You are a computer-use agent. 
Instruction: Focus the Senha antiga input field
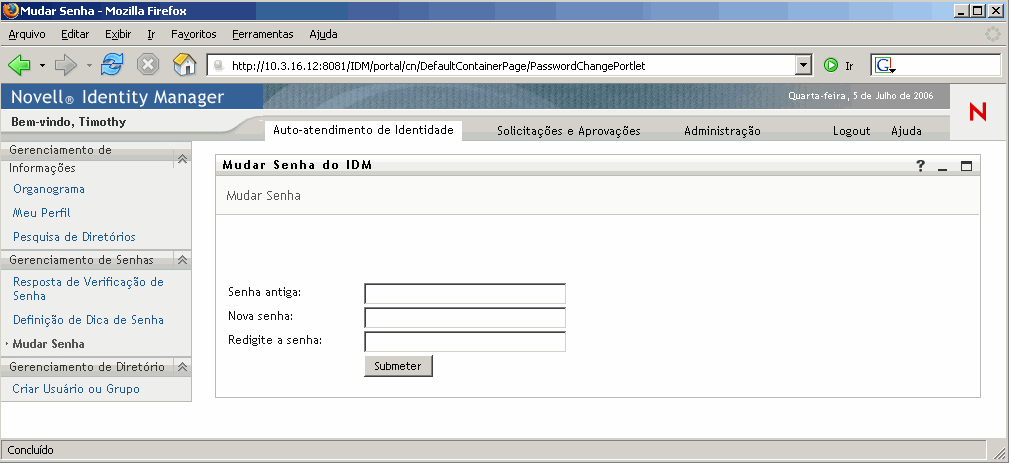click(465, 293)
